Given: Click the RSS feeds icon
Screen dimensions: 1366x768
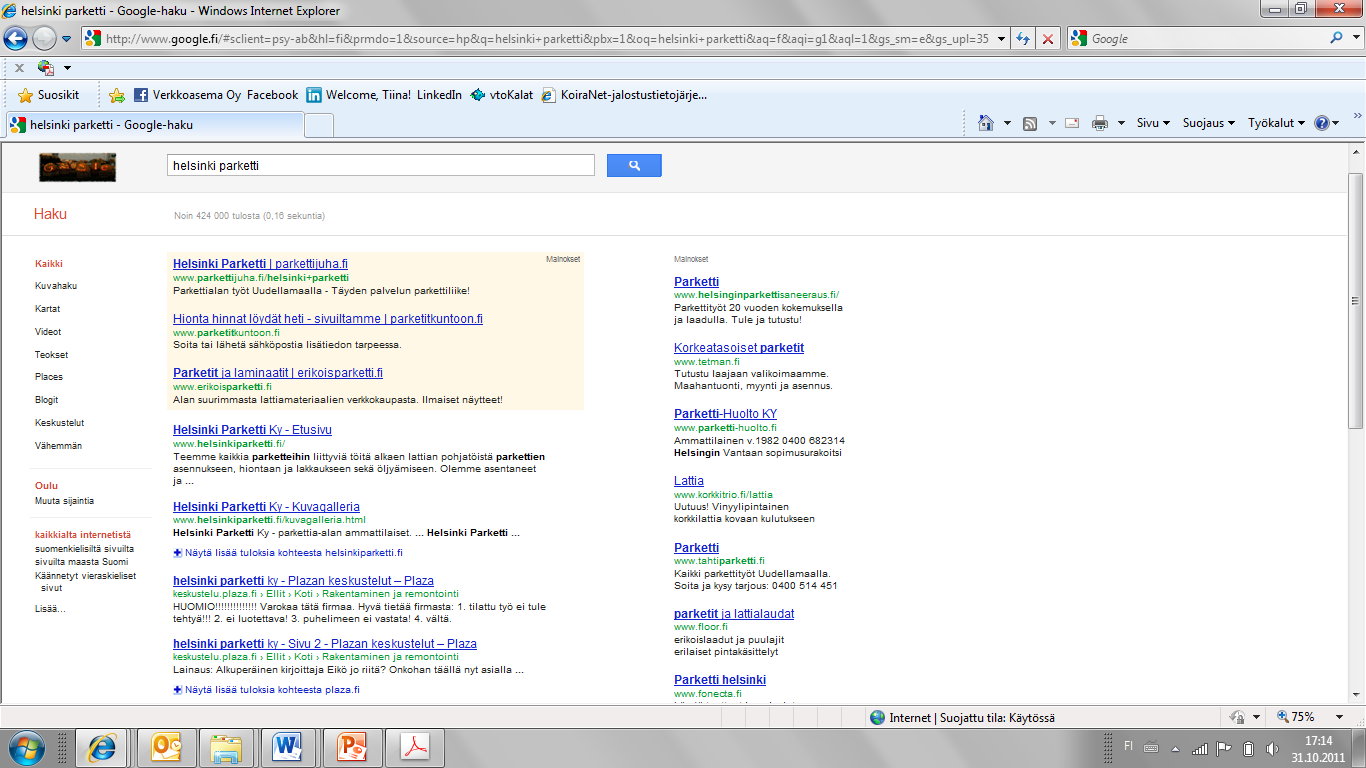Looking at the screenshot, I should click(x=1030, y=123).
